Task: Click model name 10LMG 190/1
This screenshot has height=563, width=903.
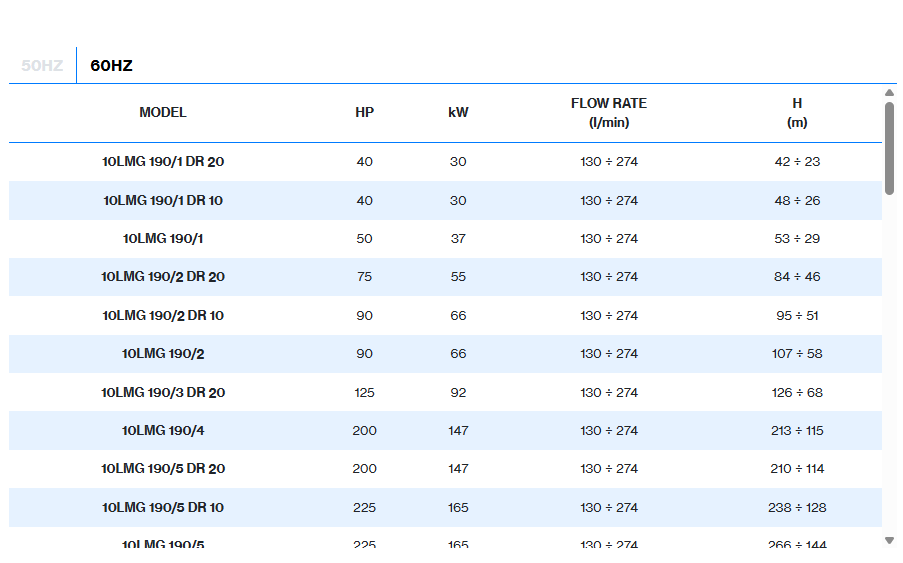Action: tap(163, 239)
